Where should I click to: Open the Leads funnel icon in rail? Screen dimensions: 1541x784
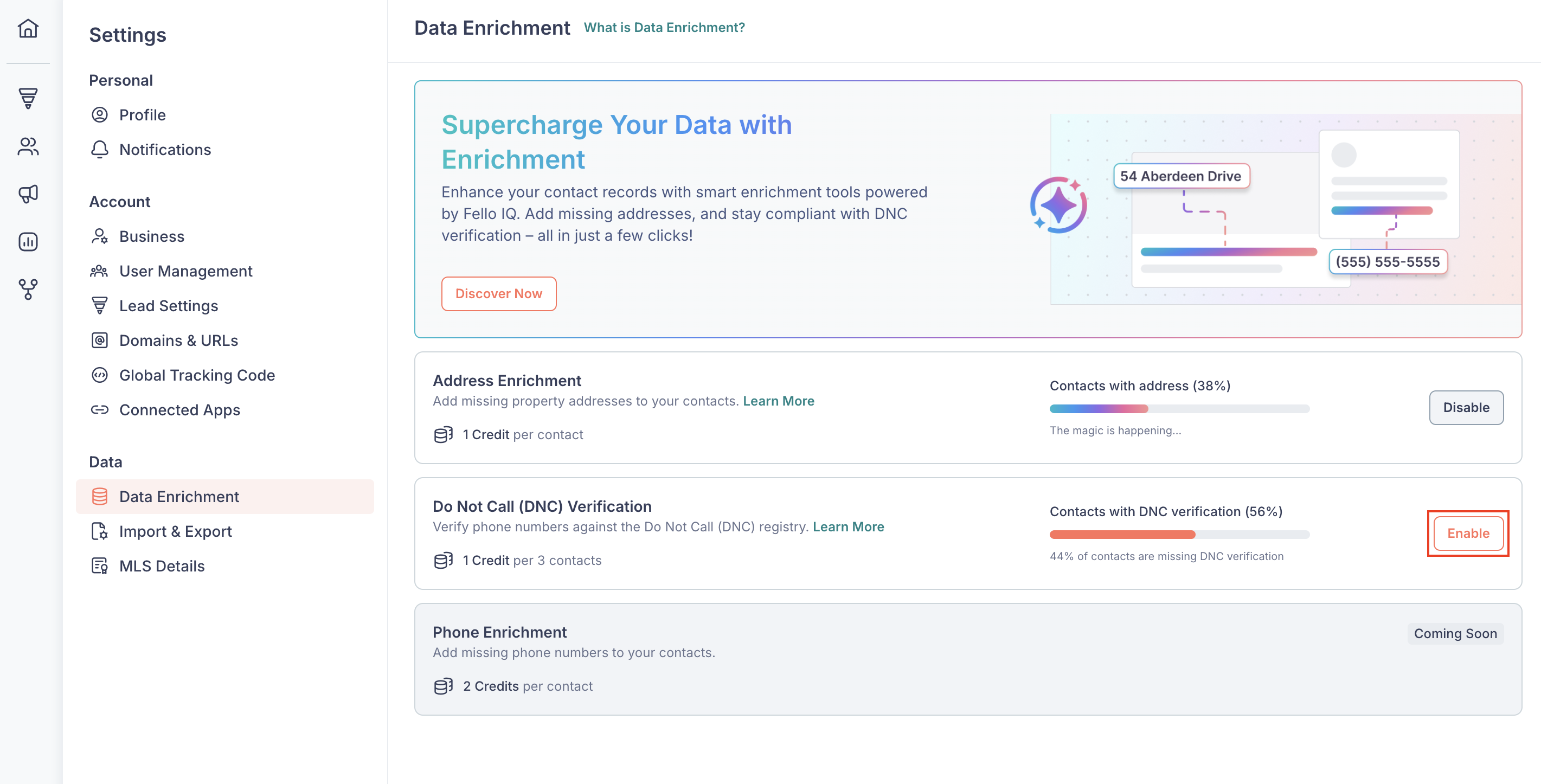28,98
